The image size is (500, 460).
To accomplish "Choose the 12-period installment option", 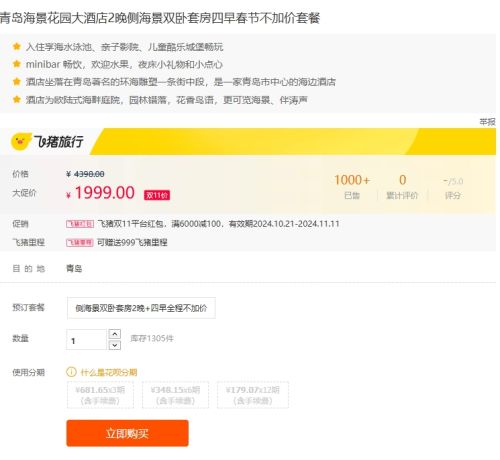I will pyautogui.click(x=253, y=395).
